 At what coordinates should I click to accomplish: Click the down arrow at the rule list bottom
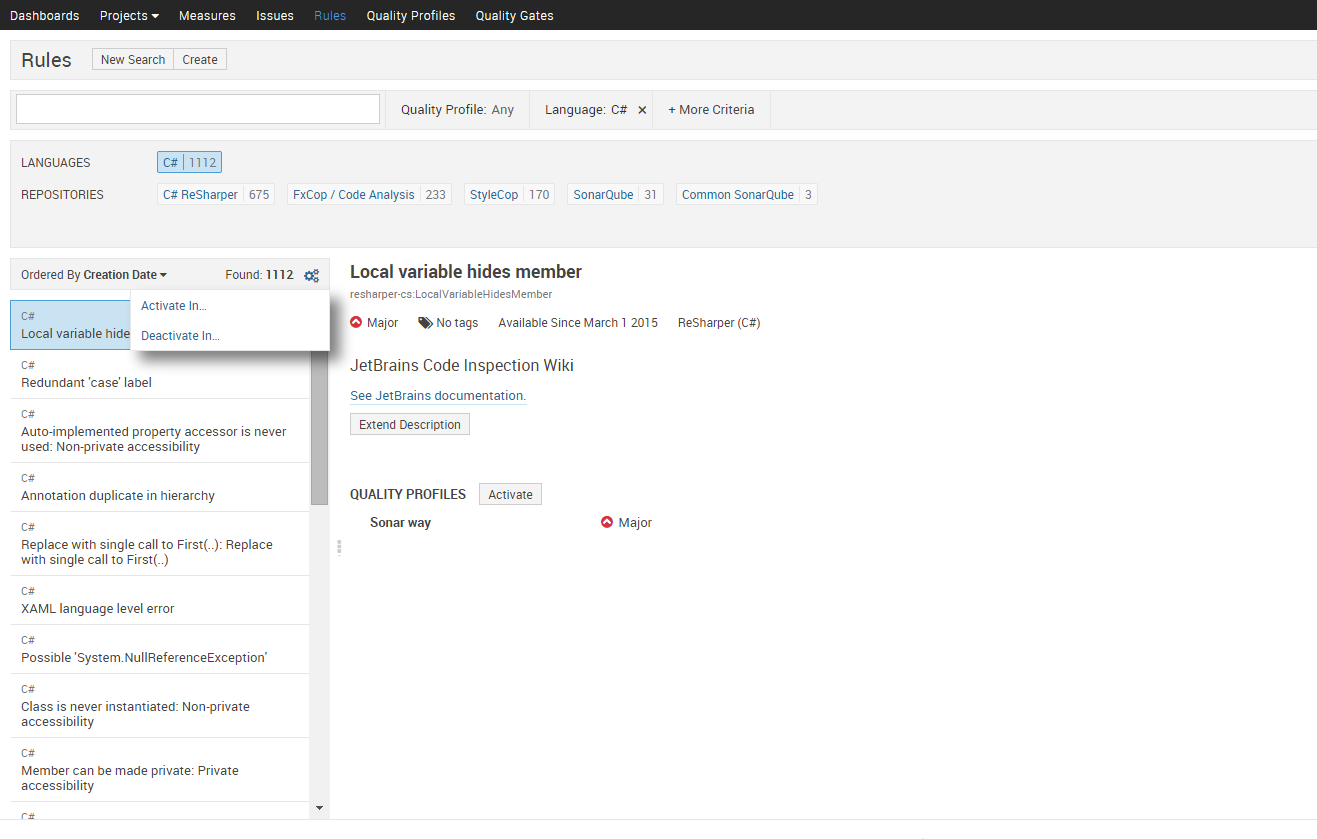click(x=319, y=808)
